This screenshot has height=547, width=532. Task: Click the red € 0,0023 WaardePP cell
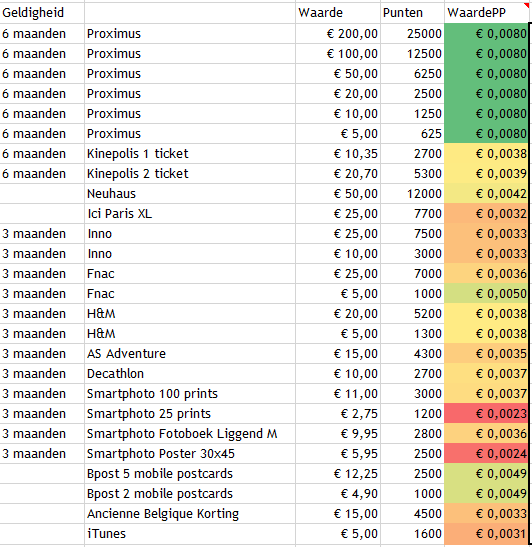click(x=487, y=413)
